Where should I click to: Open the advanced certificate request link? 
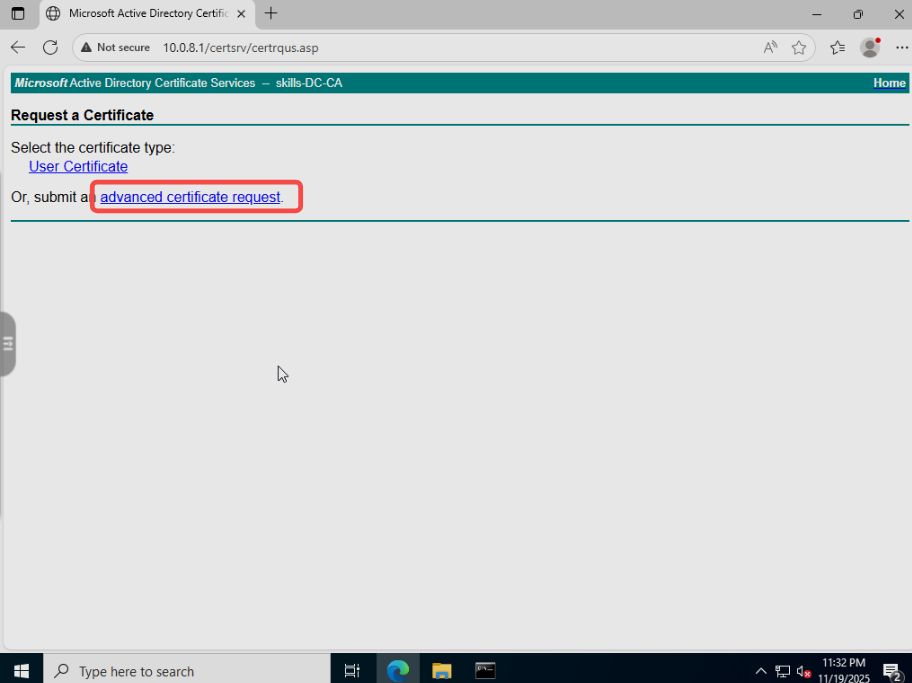190,197
